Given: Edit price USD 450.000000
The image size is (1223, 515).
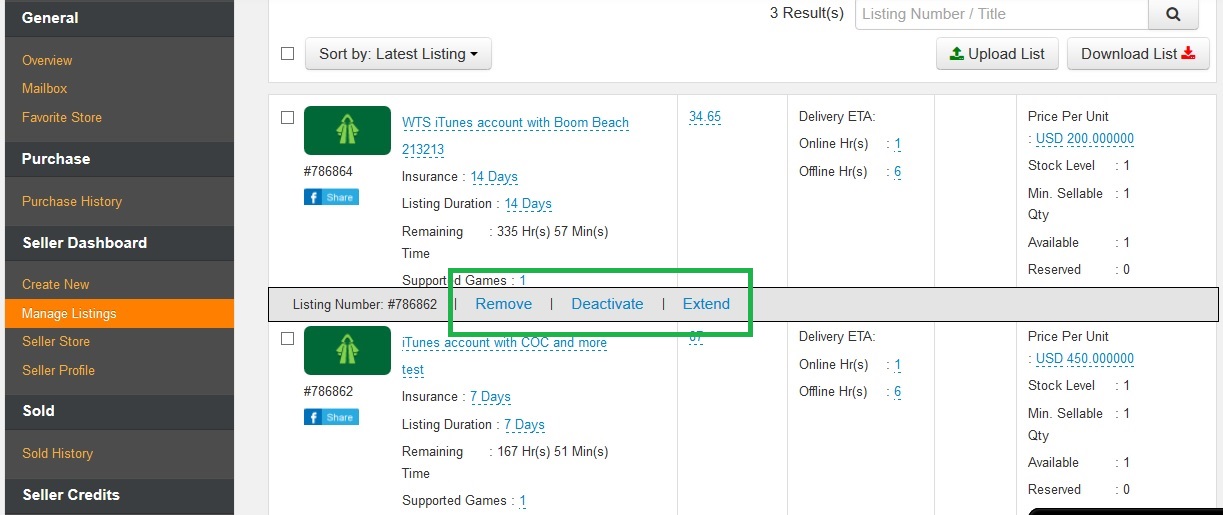Looking at the screenshot, I should tap(1085, 359).
